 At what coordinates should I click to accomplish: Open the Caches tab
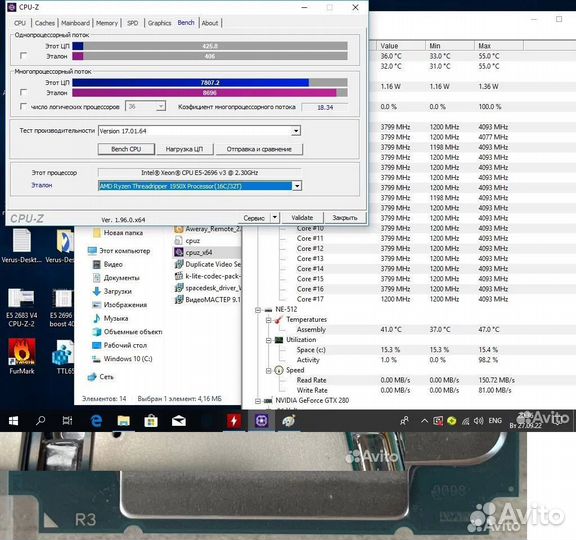coord(44,23)
